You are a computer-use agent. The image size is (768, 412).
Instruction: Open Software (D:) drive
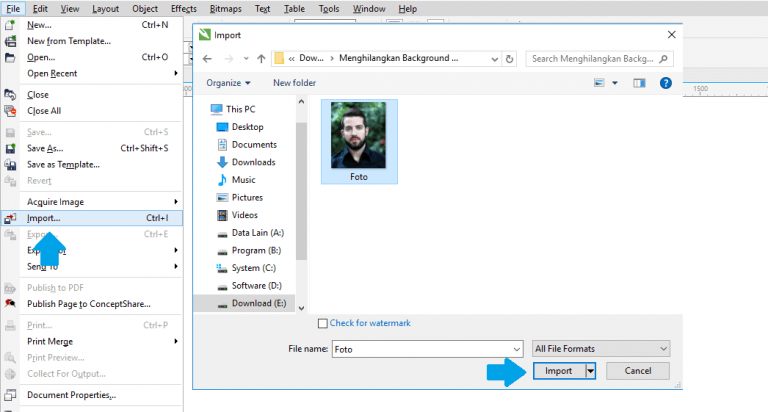pyautogui.click(x=249, y=286)
